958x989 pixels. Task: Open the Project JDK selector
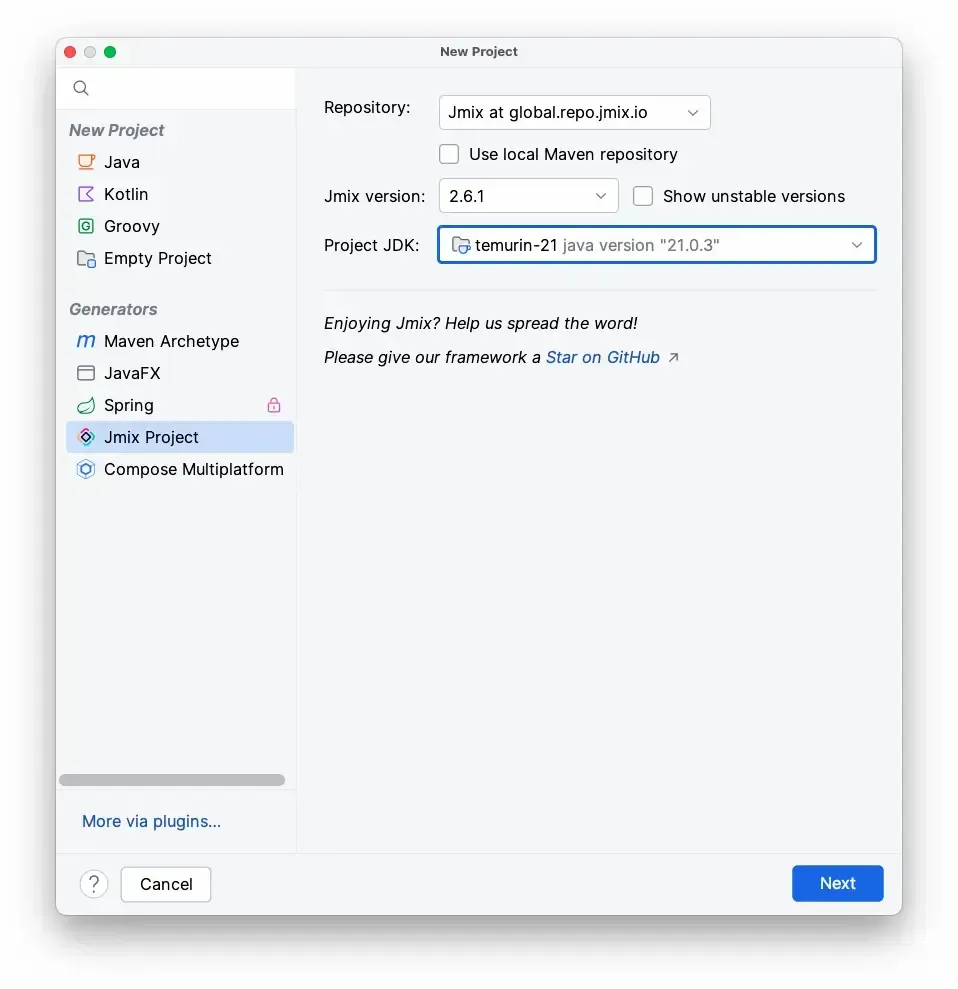[656, 245]
